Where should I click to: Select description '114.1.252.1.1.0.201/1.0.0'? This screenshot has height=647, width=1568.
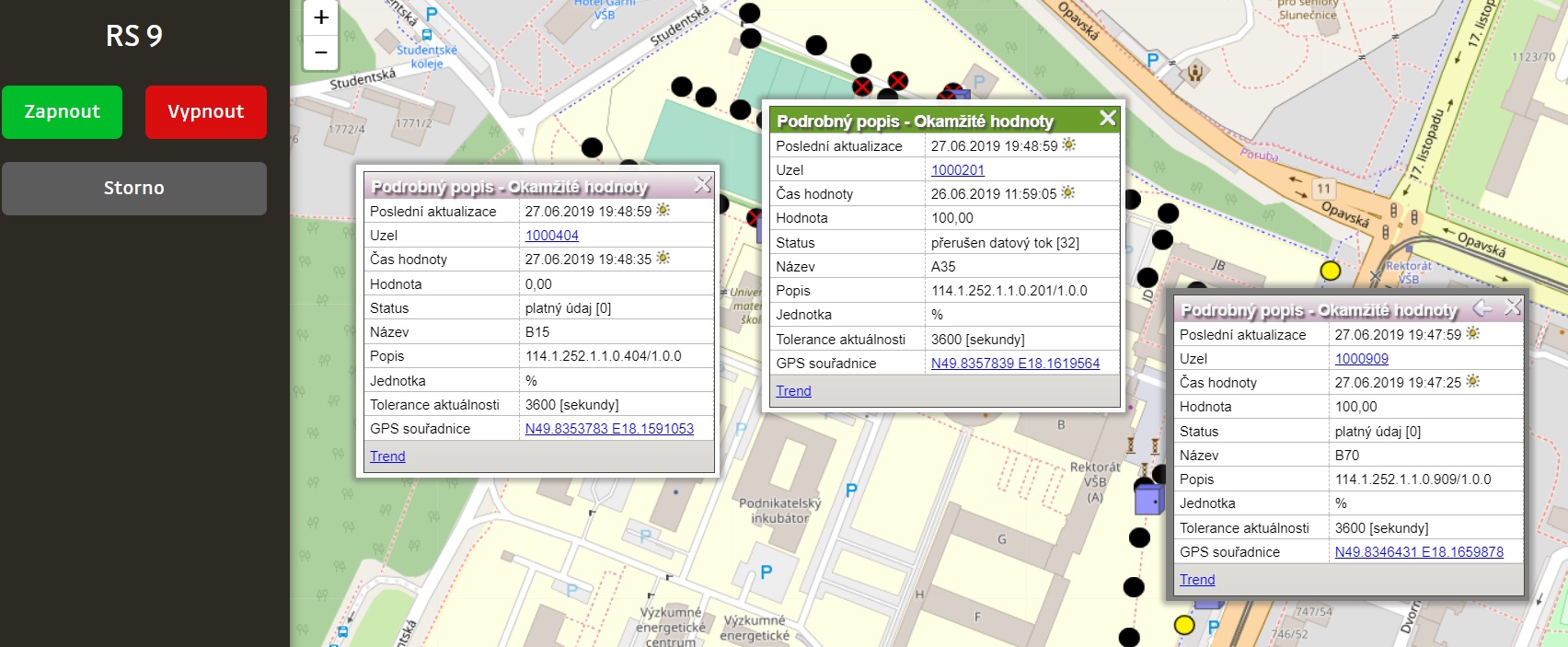(1009, 291)
